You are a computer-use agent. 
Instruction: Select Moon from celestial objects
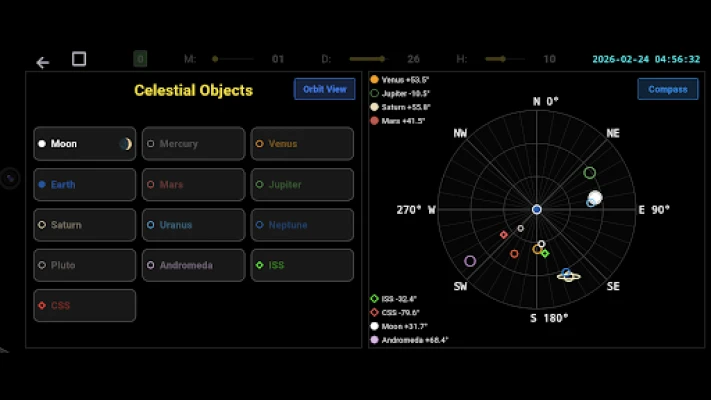(x=85, y=144)
